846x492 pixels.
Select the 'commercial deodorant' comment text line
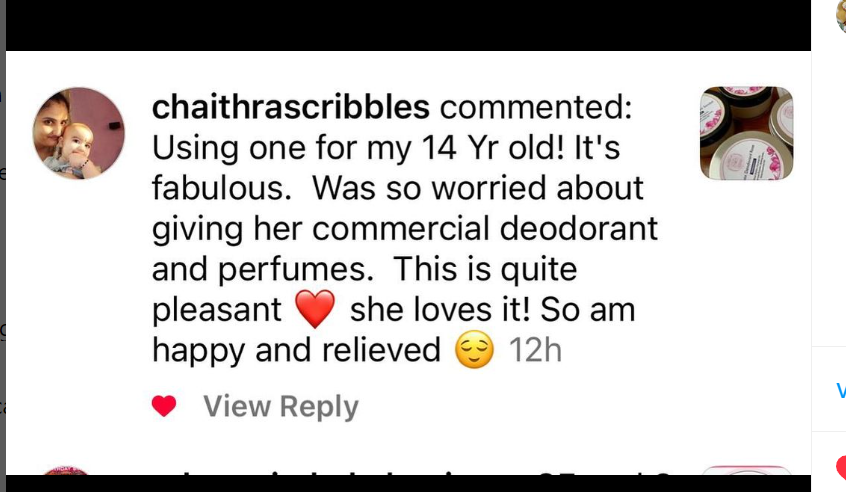click(405, 229)
